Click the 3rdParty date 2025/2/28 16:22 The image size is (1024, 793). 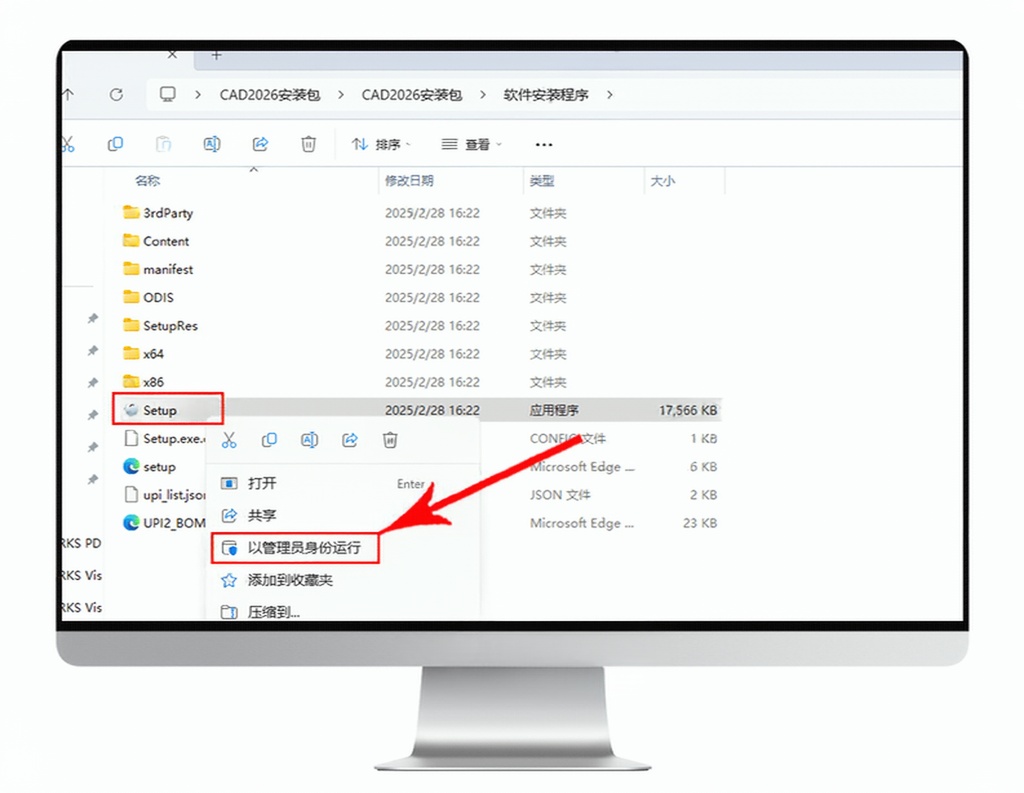(x=432, y=213)
